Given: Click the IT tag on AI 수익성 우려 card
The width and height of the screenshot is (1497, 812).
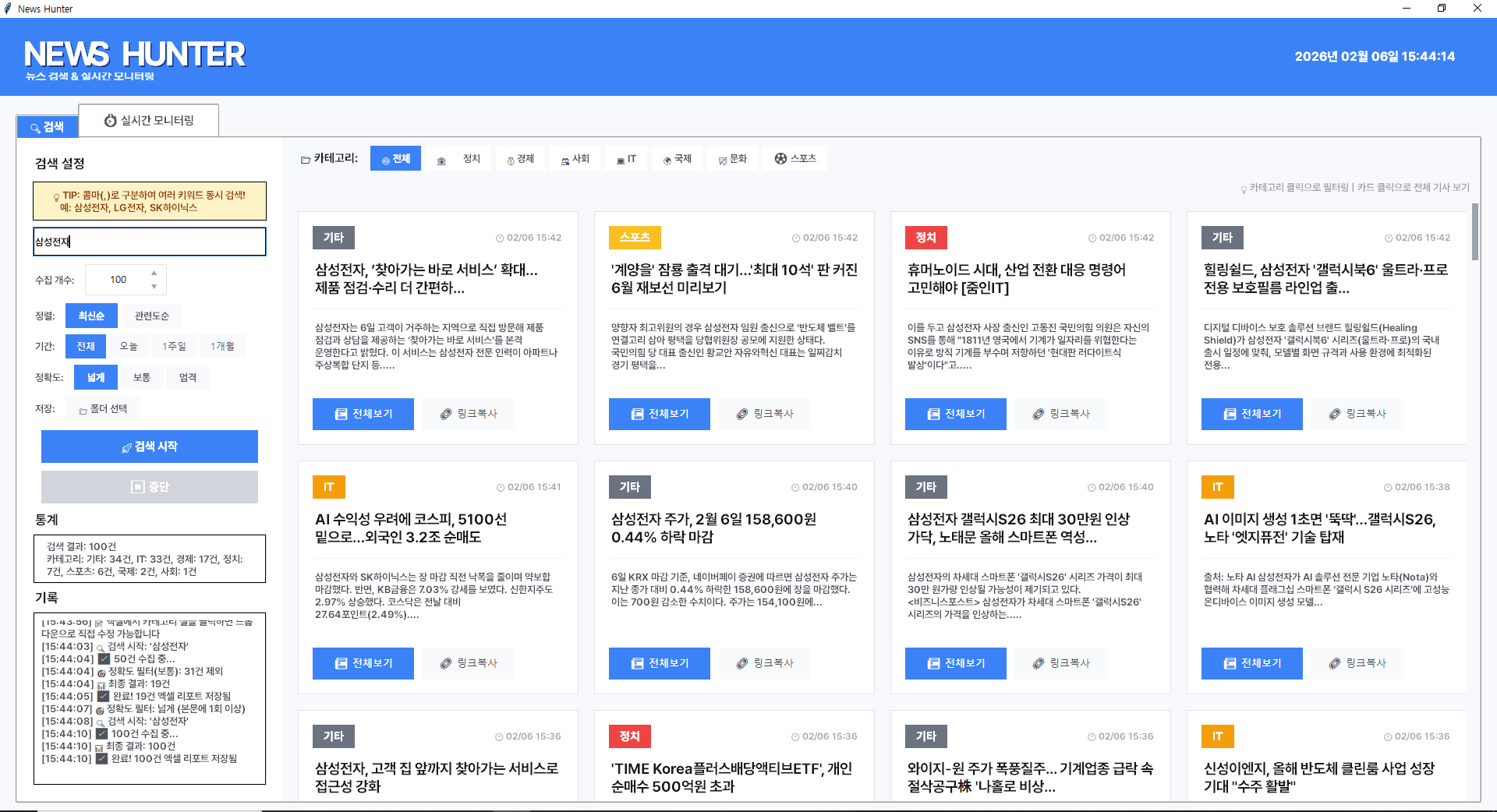Looking at the screenshot, I should click(329, 486).
